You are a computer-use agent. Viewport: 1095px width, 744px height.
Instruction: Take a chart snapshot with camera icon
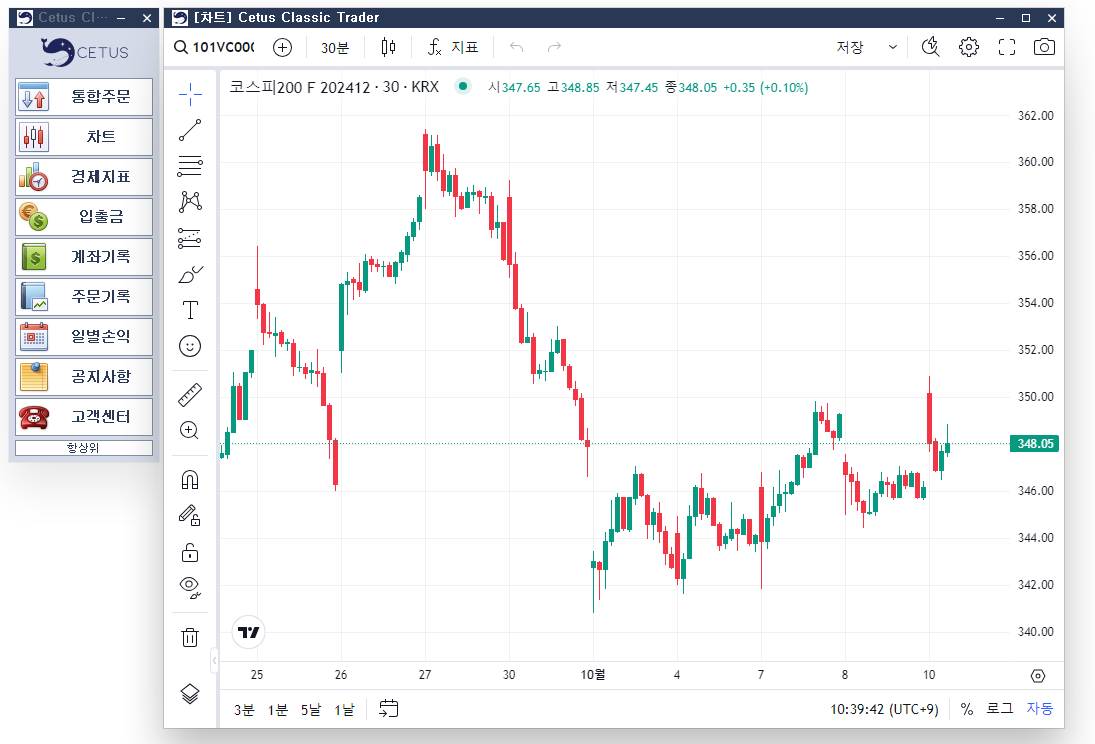pyautogui.click(x=1044, y=47)
